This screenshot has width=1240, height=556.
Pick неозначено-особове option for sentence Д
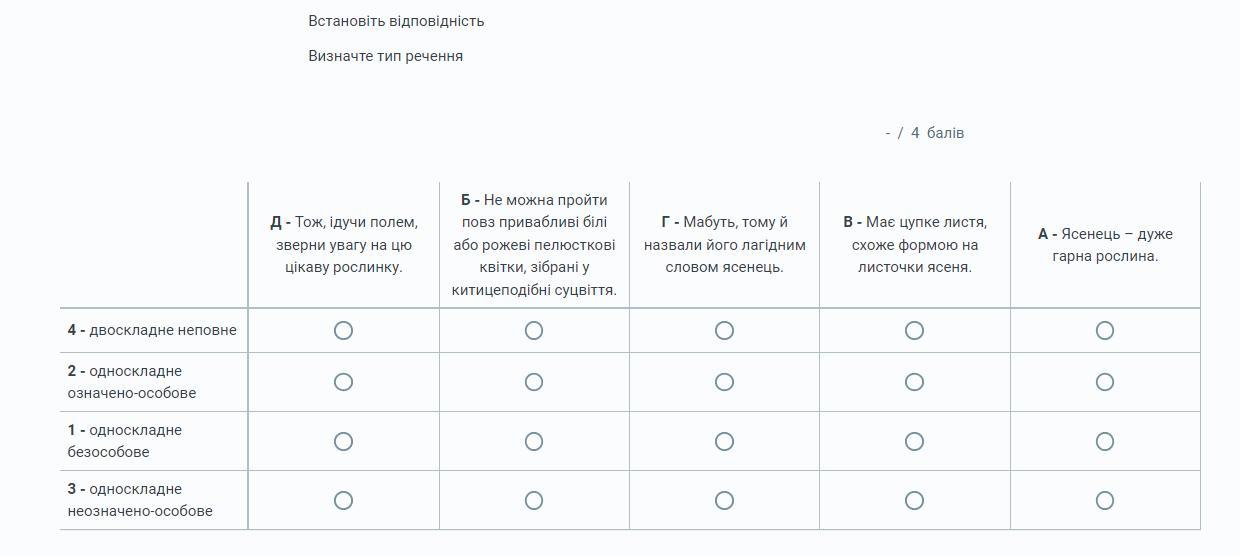point(343,500)
